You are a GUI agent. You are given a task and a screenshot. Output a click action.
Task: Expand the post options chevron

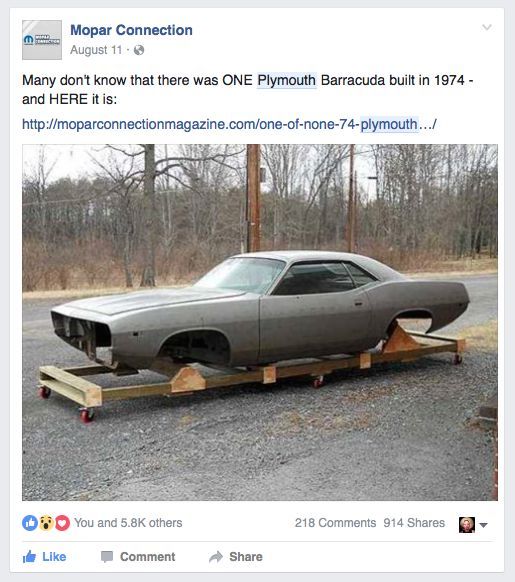point(487,27)
